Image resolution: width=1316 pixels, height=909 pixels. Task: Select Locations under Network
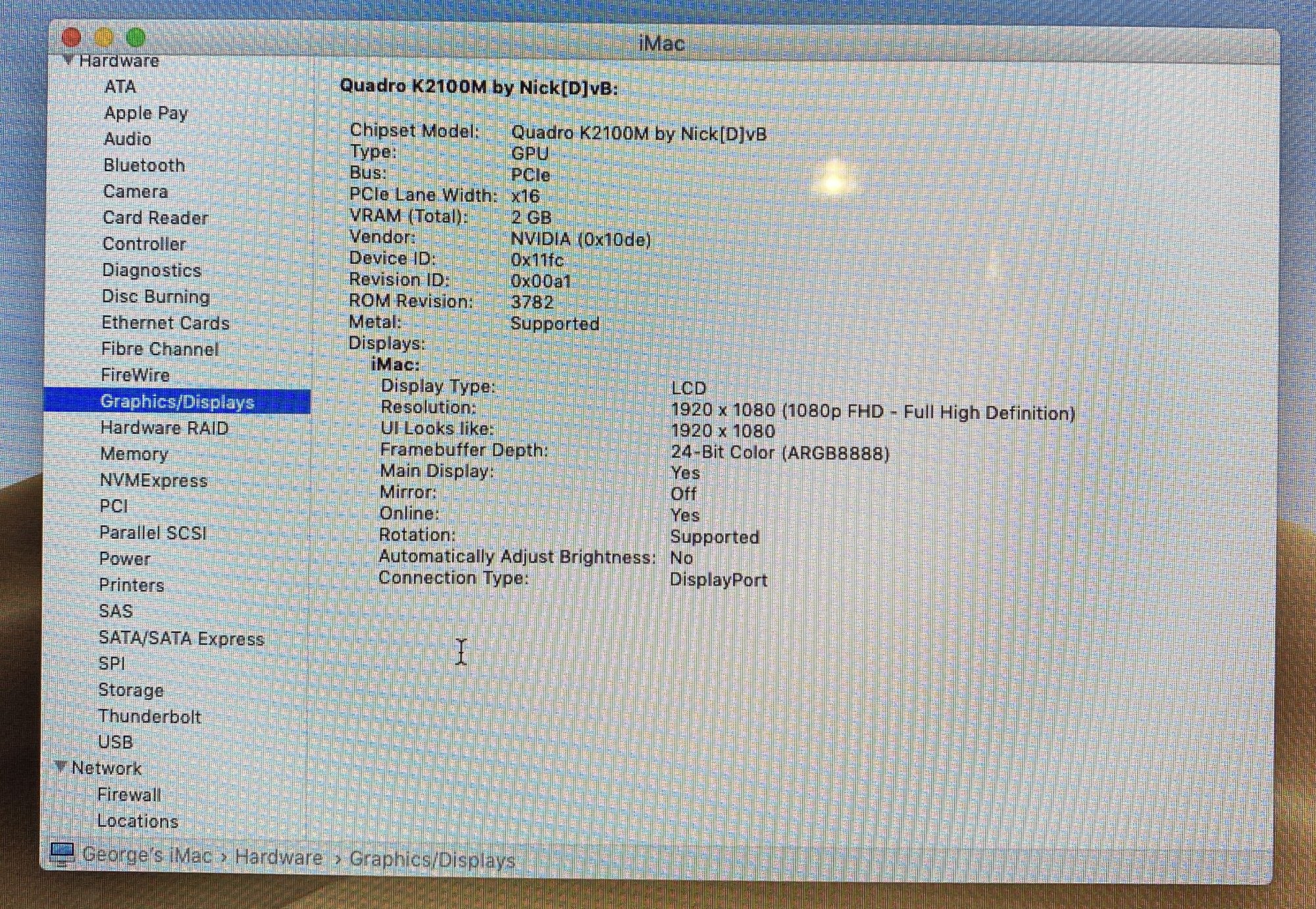138,821
